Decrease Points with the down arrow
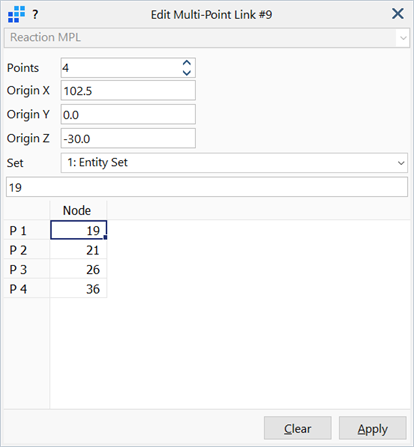This screenshot has width=414, height=447. [x=187, y=73]
